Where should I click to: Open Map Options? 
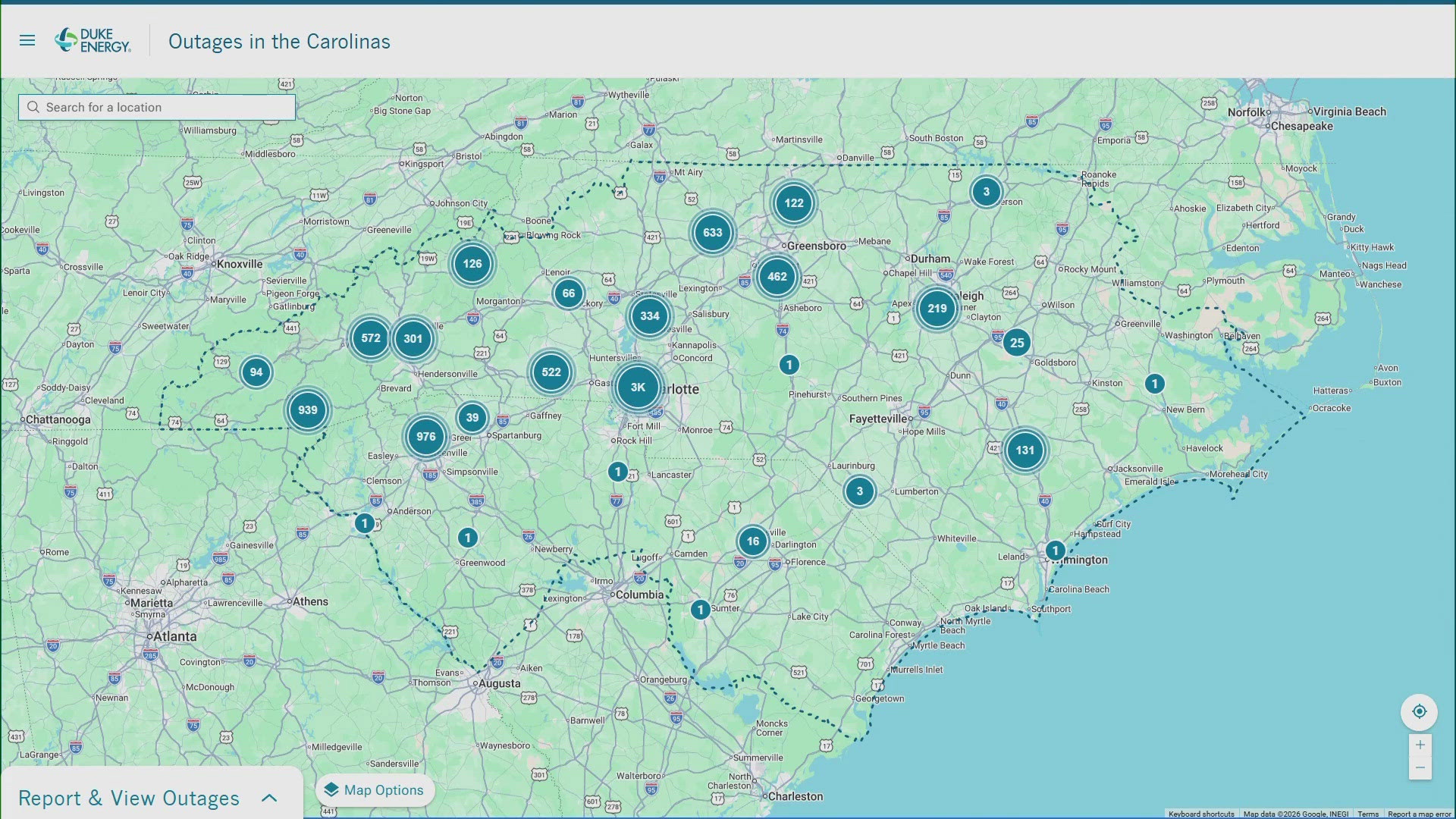pos(375,790)
